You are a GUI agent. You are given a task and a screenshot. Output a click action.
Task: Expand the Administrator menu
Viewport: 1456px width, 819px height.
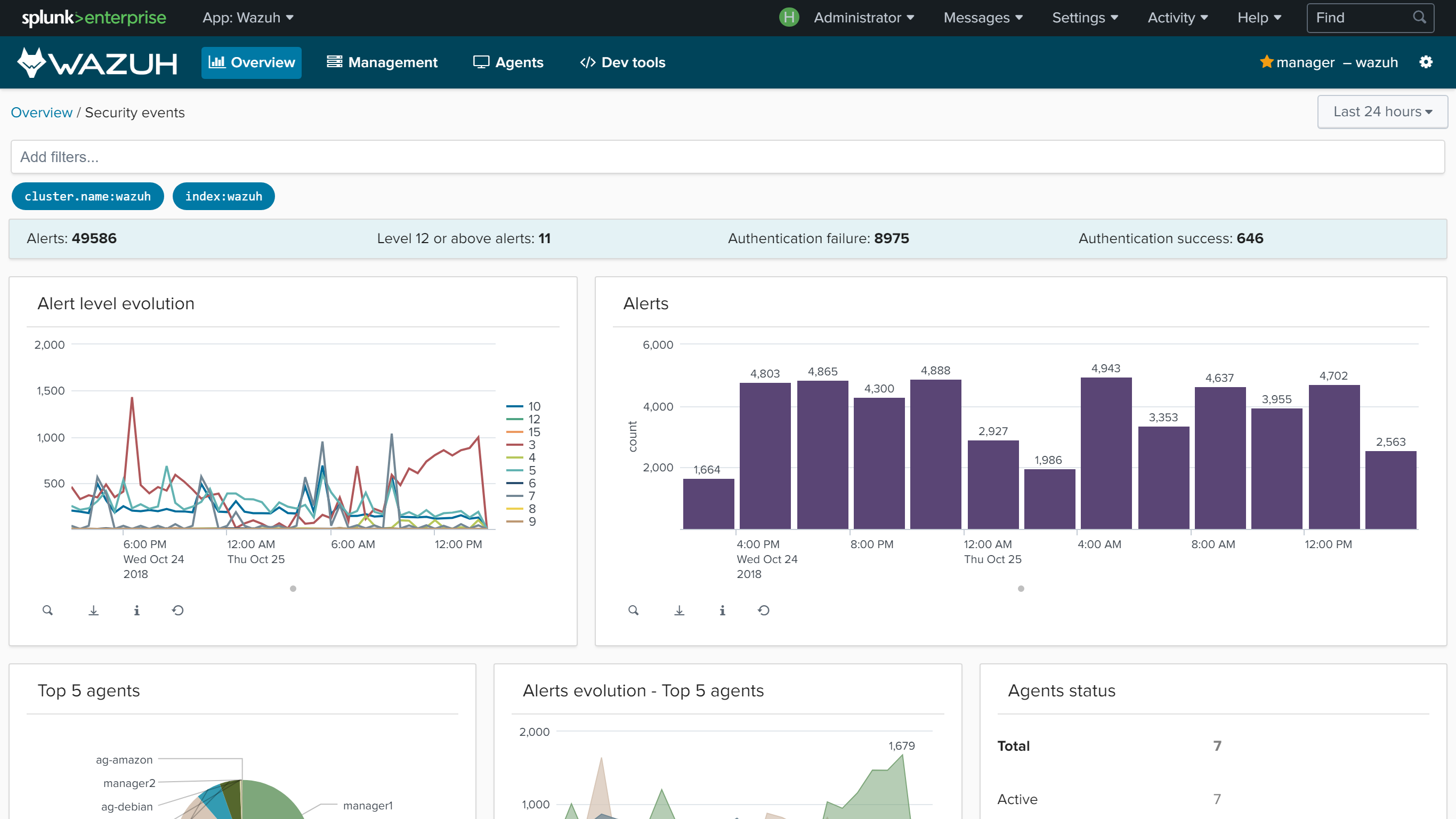[x=864, y=18]
